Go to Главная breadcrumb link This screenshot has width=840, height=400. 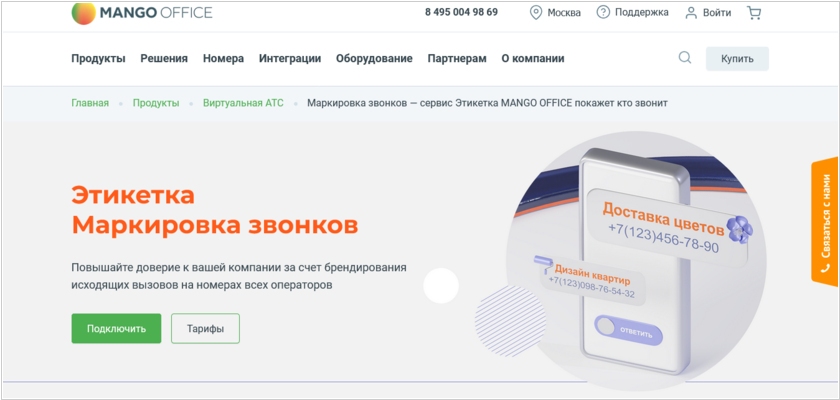pyautogui.click(x=90, y=103)
